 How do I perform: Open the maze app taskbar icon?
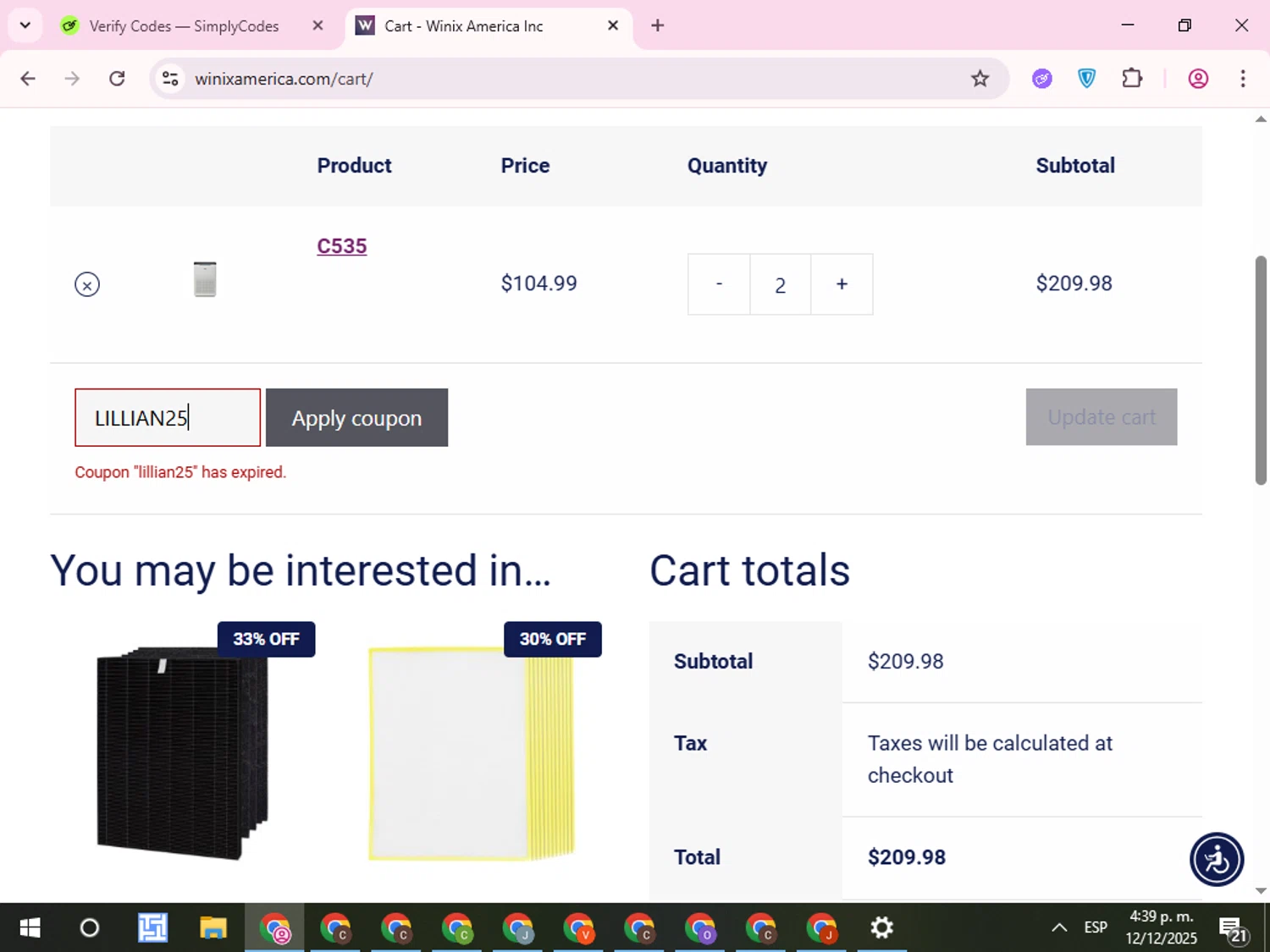coord(152,928)
